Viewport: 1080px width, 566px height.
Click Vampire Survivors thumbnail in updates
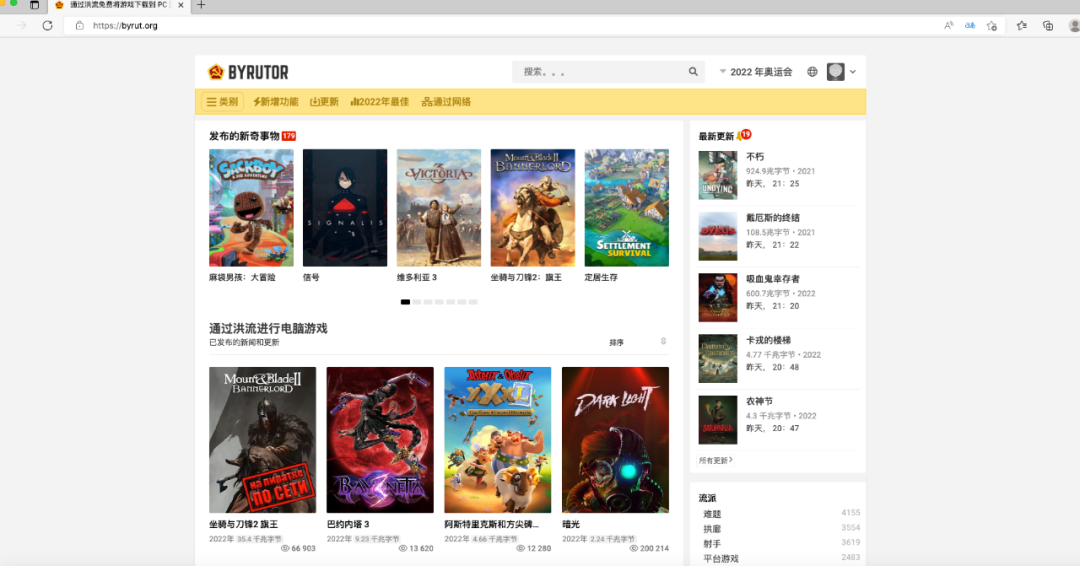pyautogui.click(x=718, y=297)
